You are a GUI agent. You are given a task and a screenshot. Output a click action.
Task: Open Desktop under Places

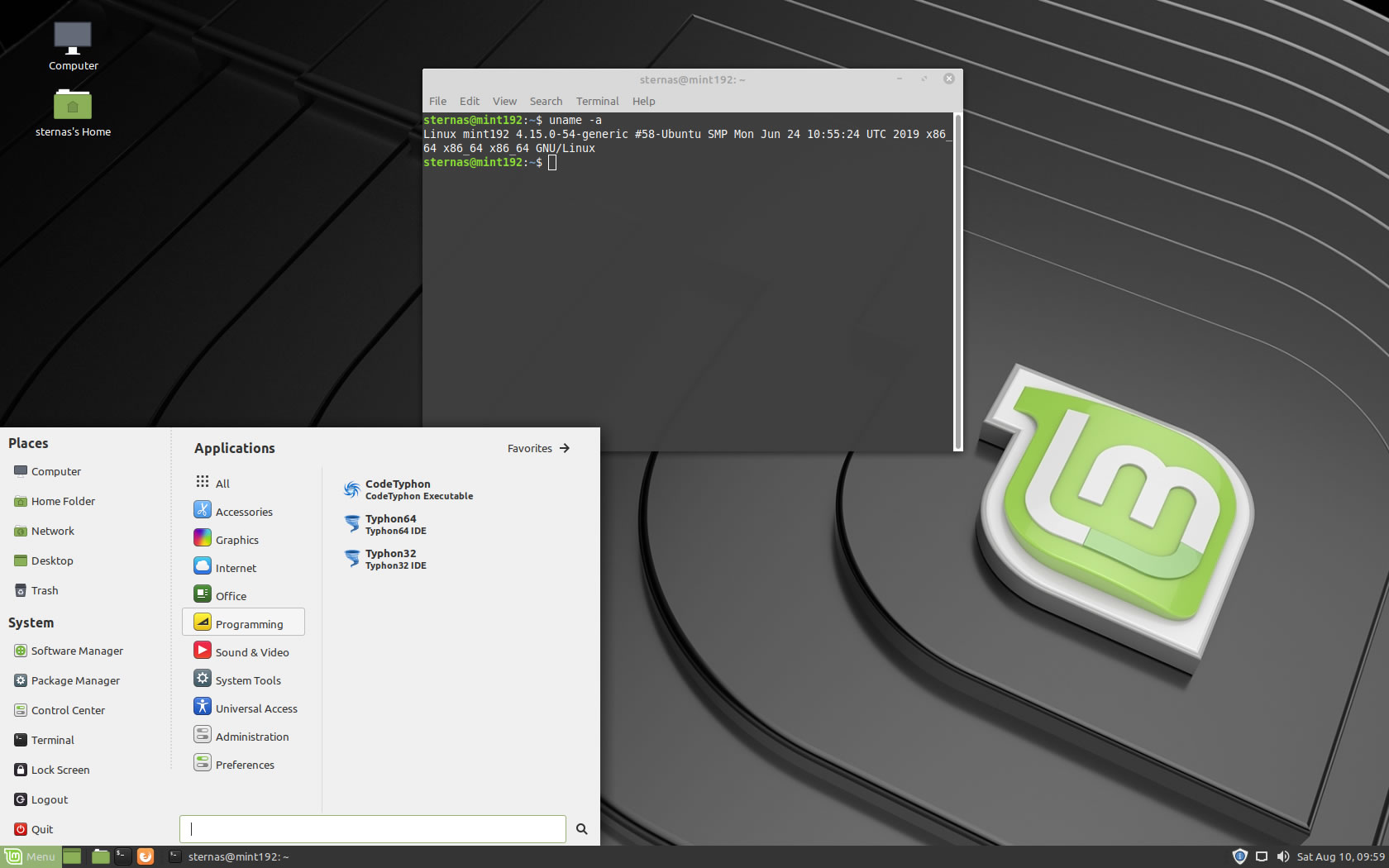tap(44, 560)
